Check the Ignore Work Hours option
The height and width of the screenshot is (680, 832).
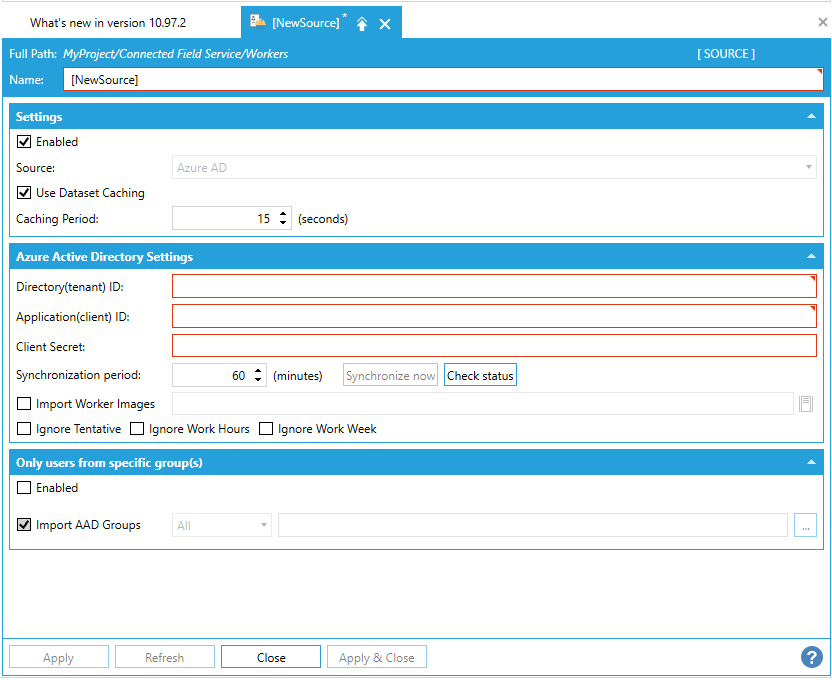[x=138, y=429]
